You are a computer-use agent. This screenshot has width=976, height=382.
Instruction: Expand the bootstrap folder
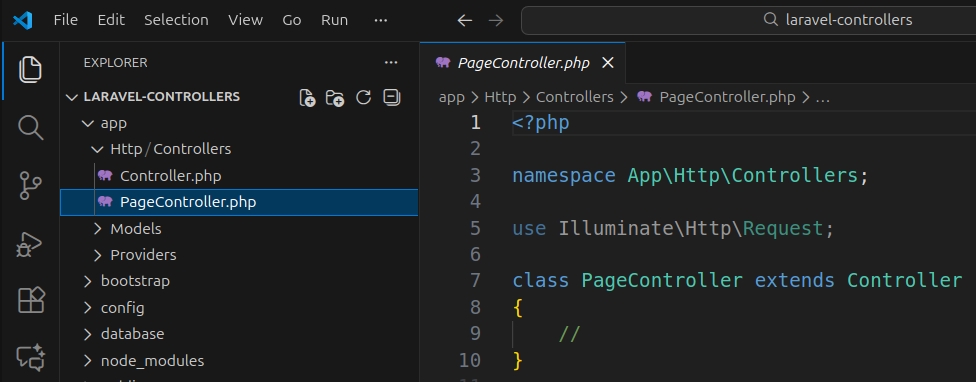pyautogui.click(x=239, y=281)
